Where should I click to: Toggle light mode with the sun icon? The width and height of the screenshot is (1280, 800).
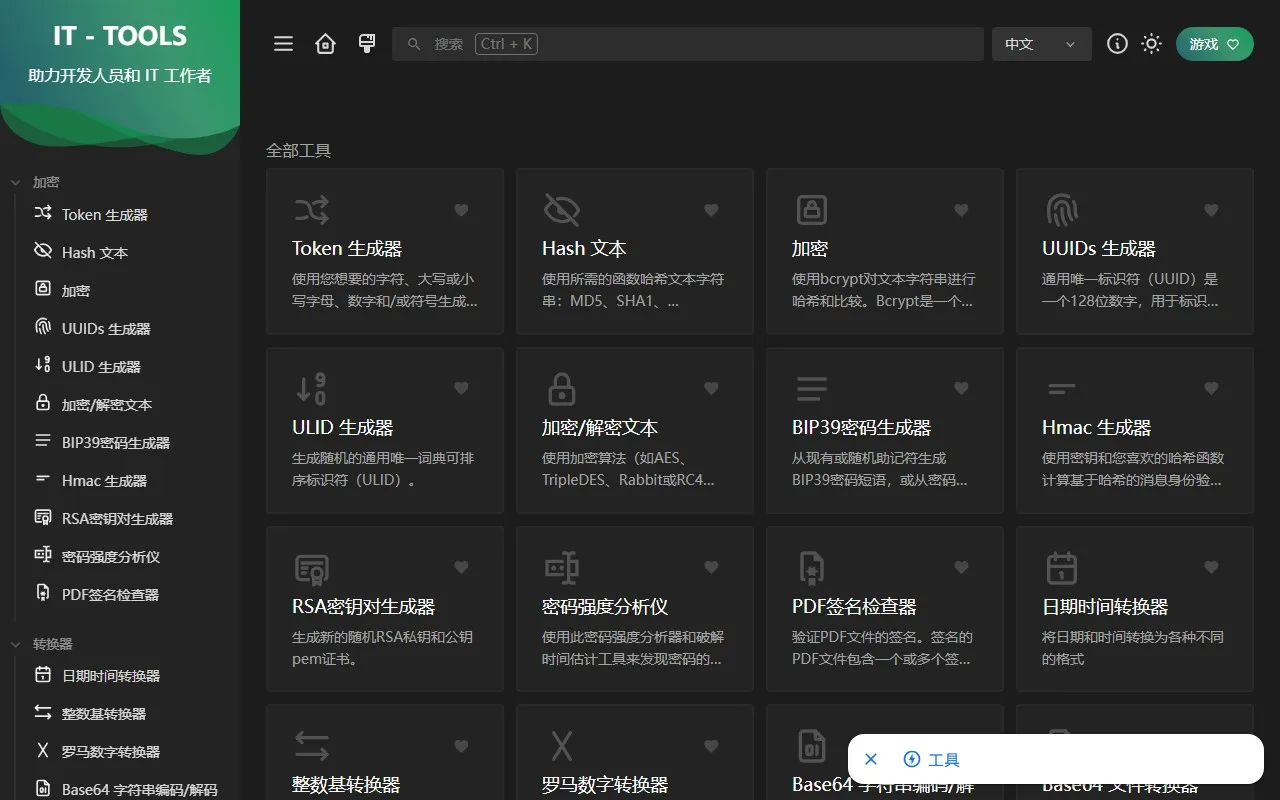click(1151, 43)
